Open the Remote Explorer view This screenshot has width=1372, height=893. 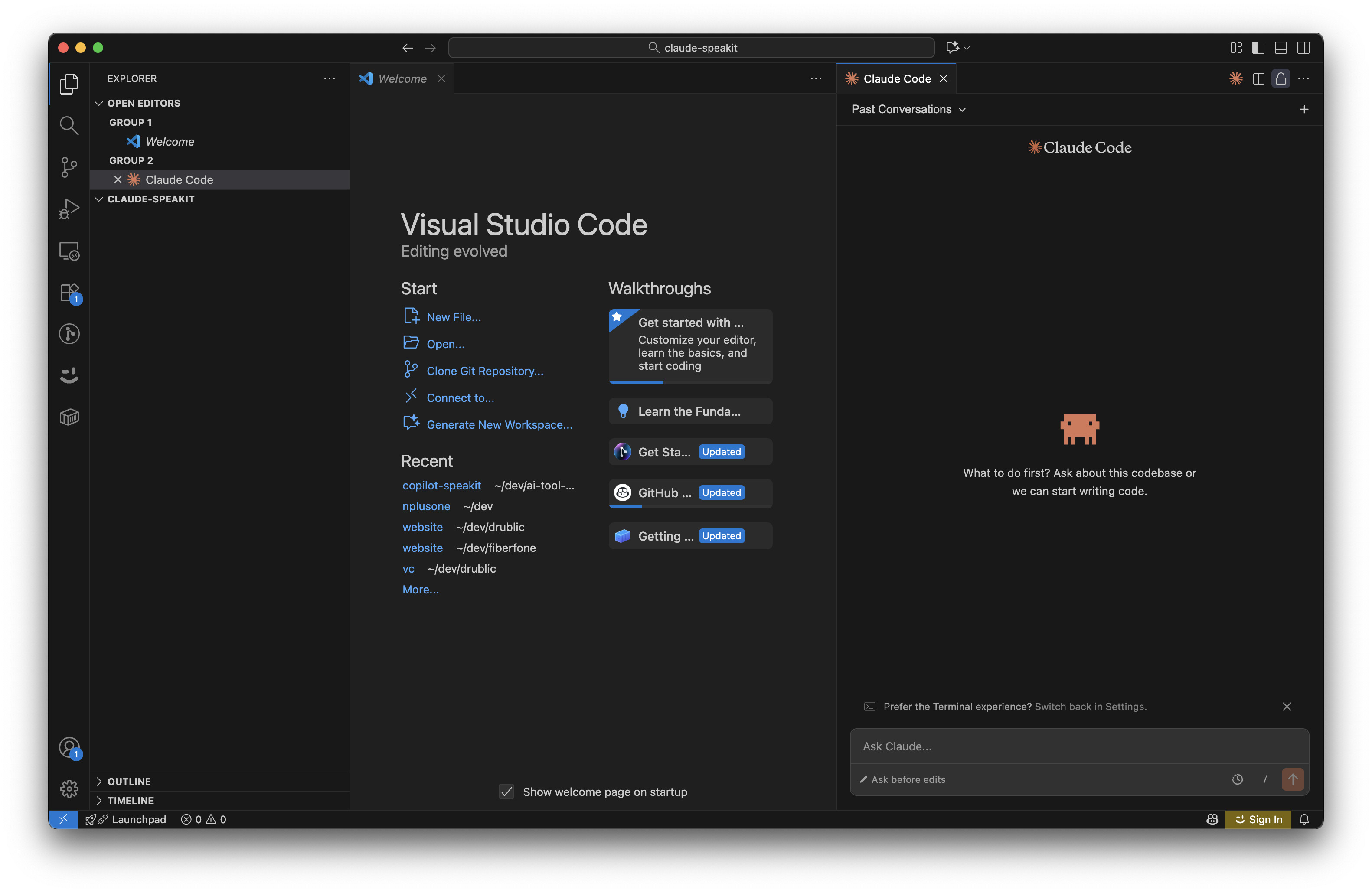69,251
